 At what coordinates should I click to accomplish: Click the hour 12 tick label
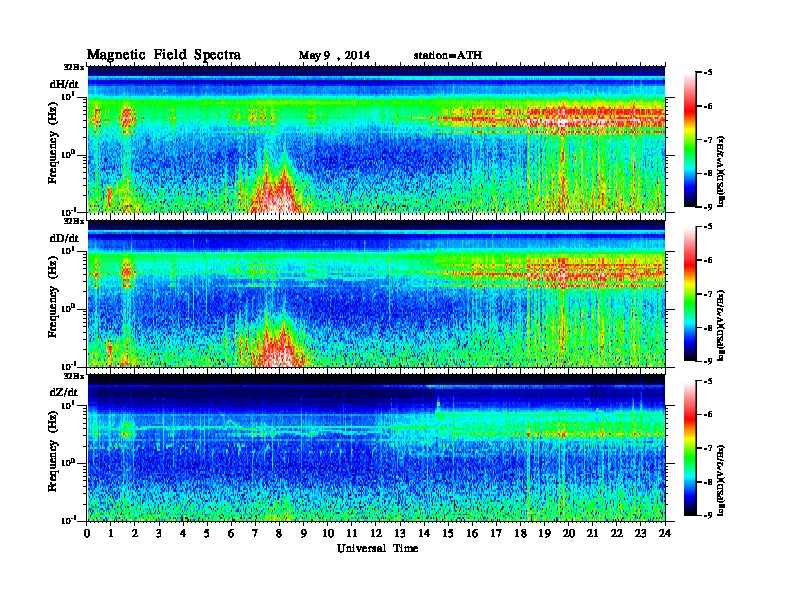(x=376, y=533)
